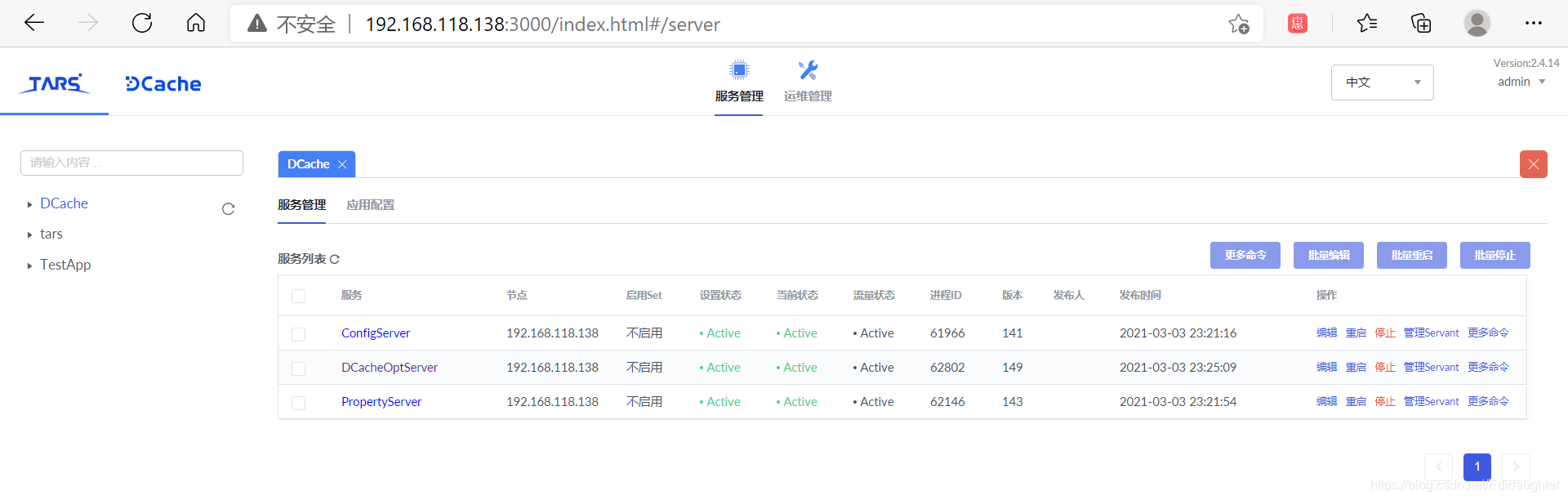
Task: Open the DCache logo tab
Action: 163,83
